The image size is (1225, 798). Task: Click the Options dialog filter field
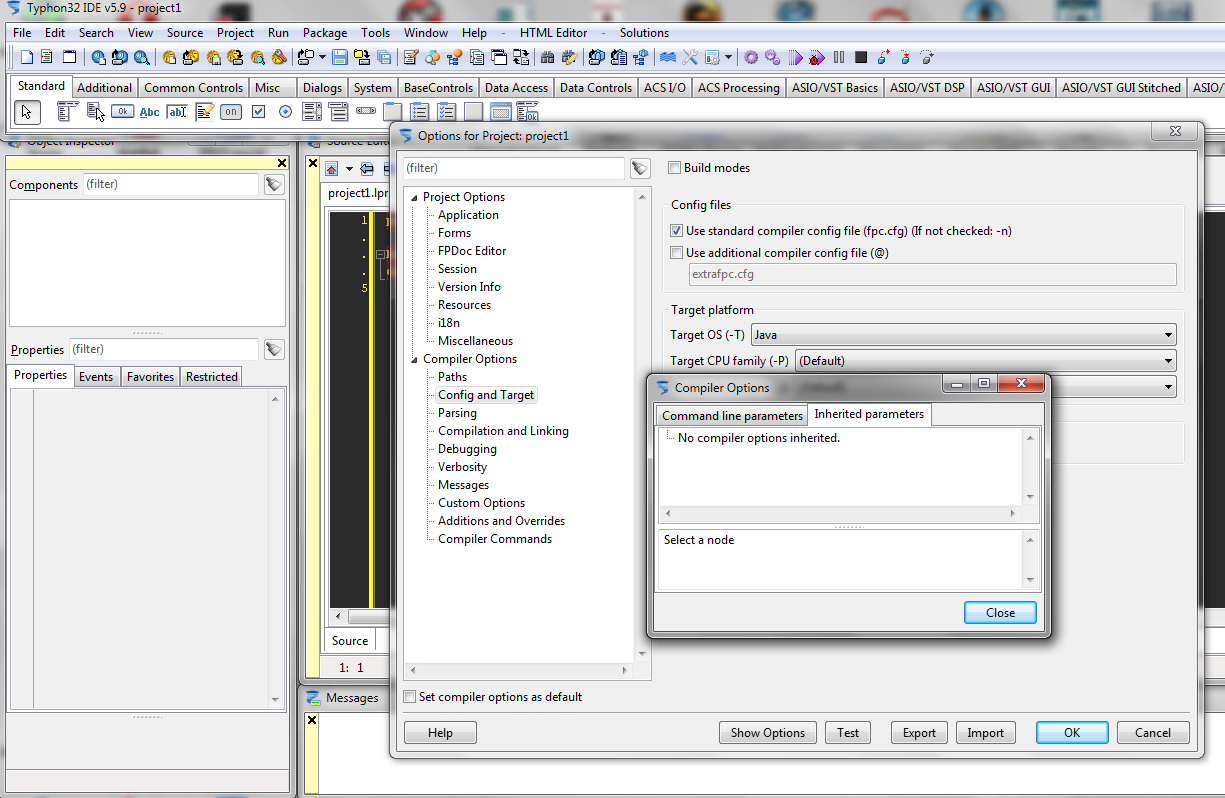pyautogui.click(x=514, y=168)
